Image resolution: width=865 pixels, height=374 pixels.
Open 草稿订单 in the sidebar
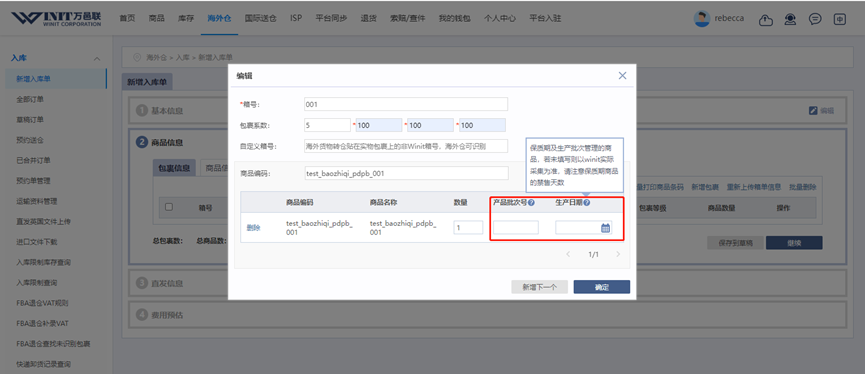pos(30,120)
